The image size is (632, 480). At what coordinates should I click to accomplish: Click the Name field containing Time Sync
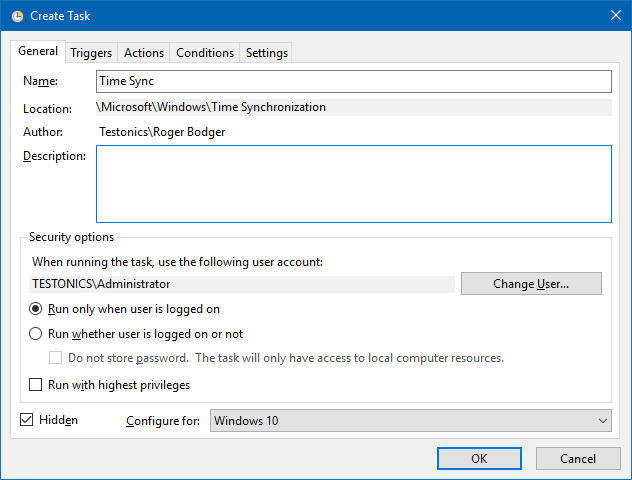(353, 81)
